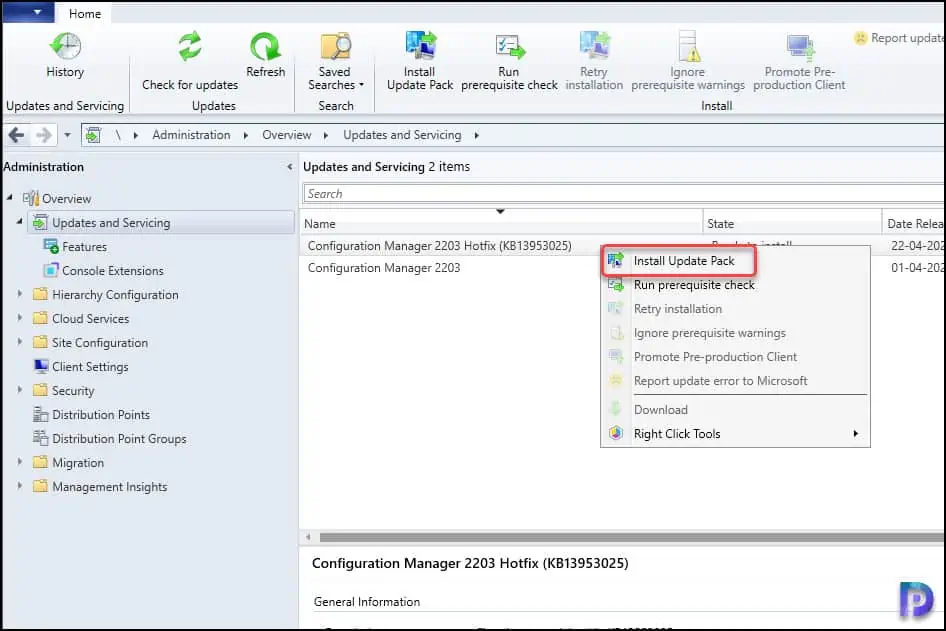Expand the Site Configuration folder
The image size is (946, 631).
click(20, 341)
